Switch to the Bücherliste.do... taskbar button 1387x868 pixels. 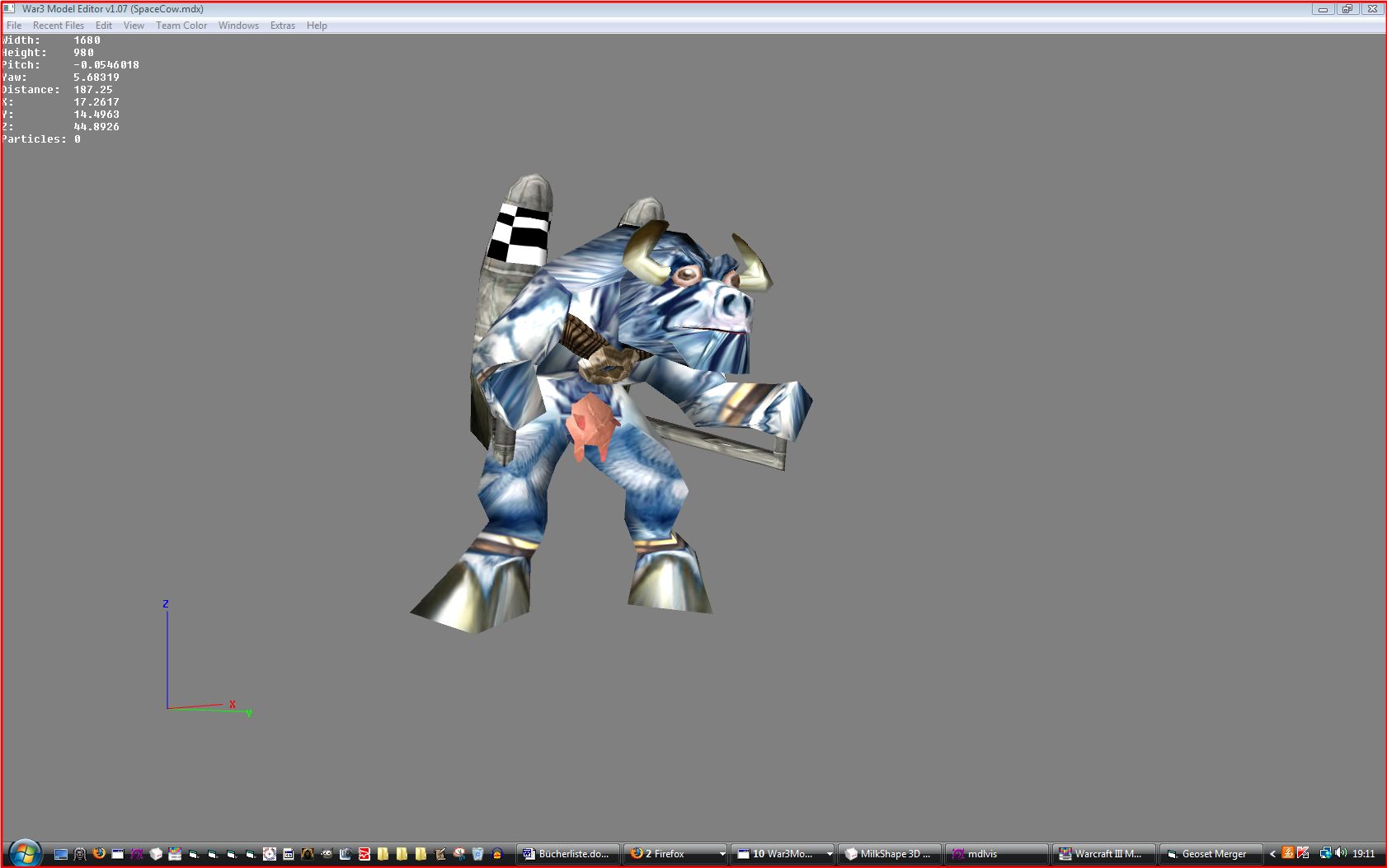568,854
